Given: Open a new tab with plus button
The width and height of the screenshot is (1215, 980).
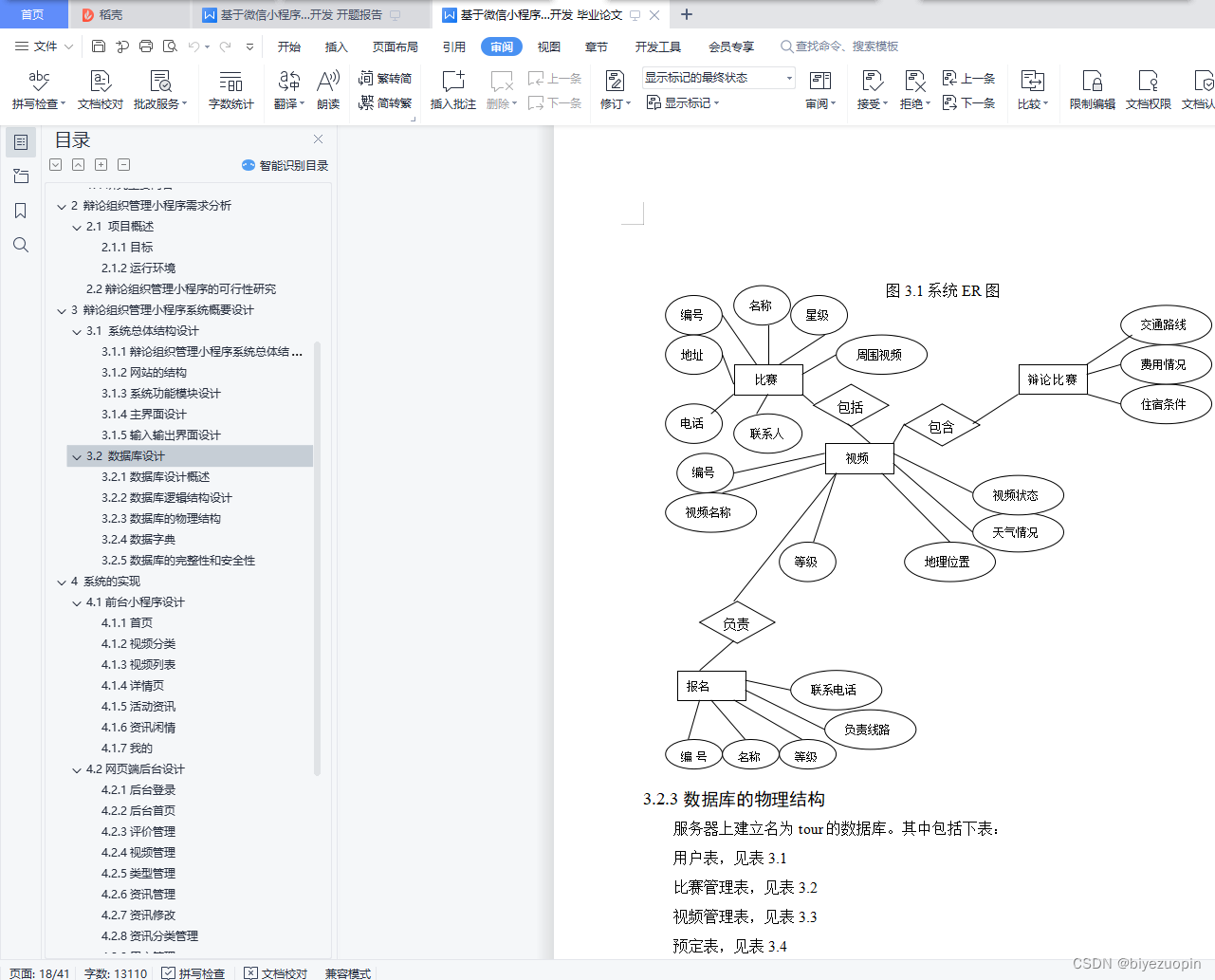Looking at the screenshot, I should point(687,14).
